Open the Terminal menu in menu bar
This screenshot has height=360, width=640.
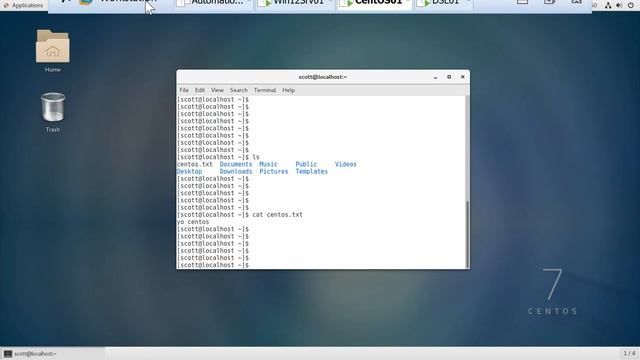pos(265,90)
